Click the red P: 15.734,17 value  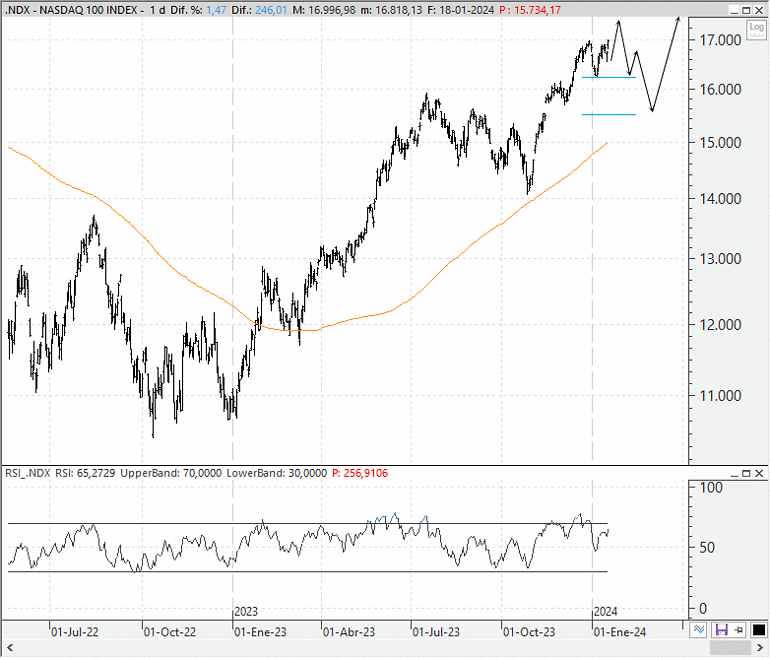point(530,10)
